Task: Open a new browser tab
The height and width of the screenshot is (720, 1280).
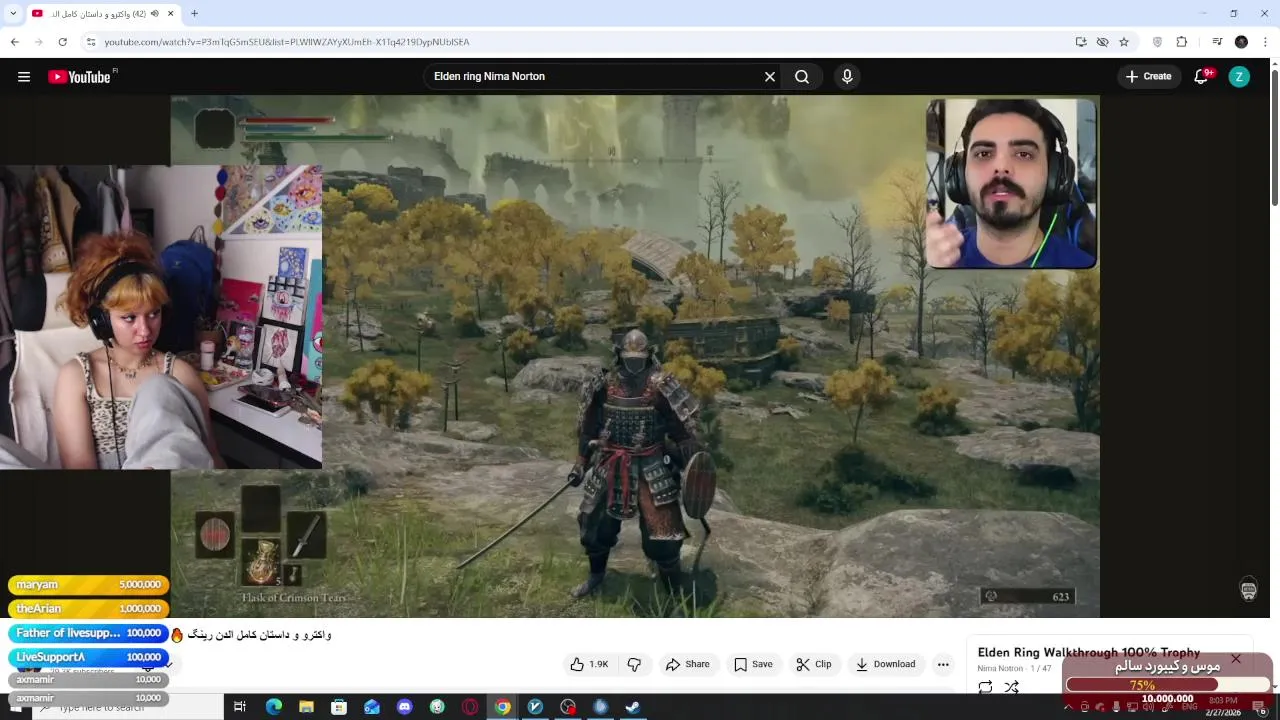Action: (x=194, y=14)
